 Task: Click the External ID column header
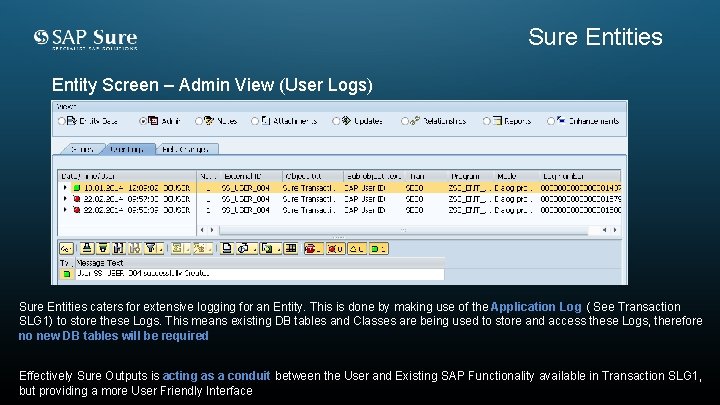tap(251, 176)
